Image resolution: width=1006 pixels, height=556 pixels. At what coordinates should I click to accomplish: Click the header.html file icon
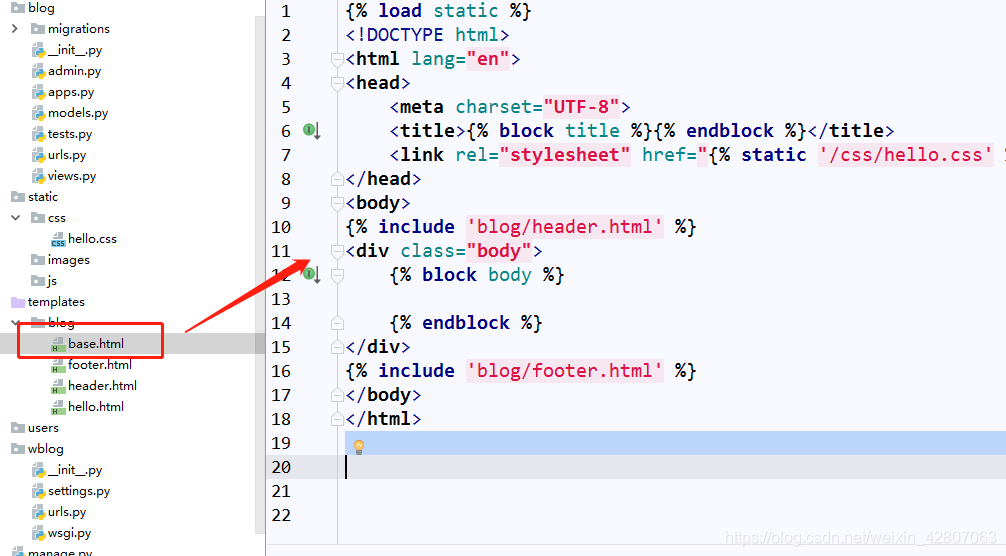(58, 386)
